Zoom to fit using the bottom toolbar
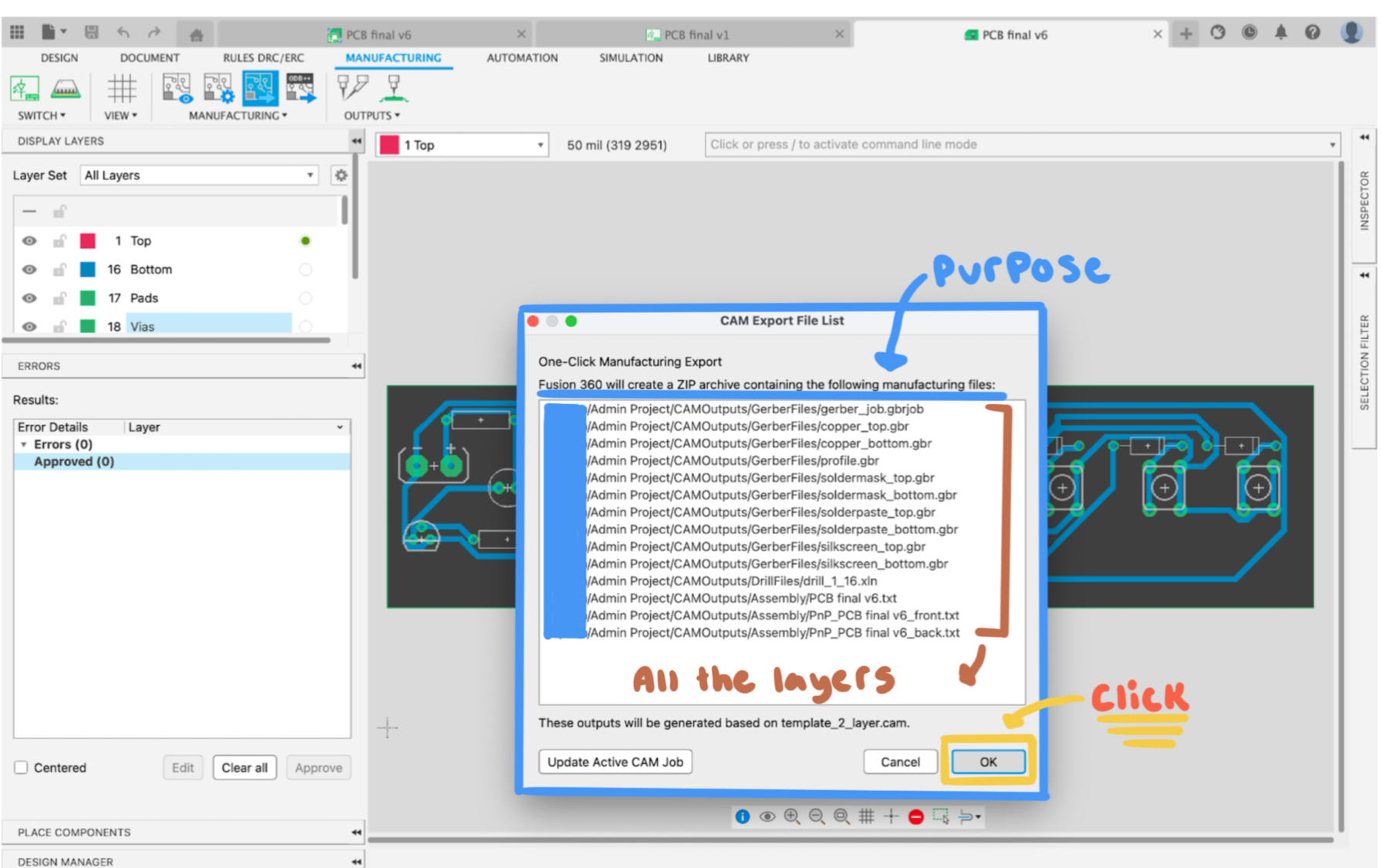The width and height of the screenshot is (1382, 868). [841, 816]
